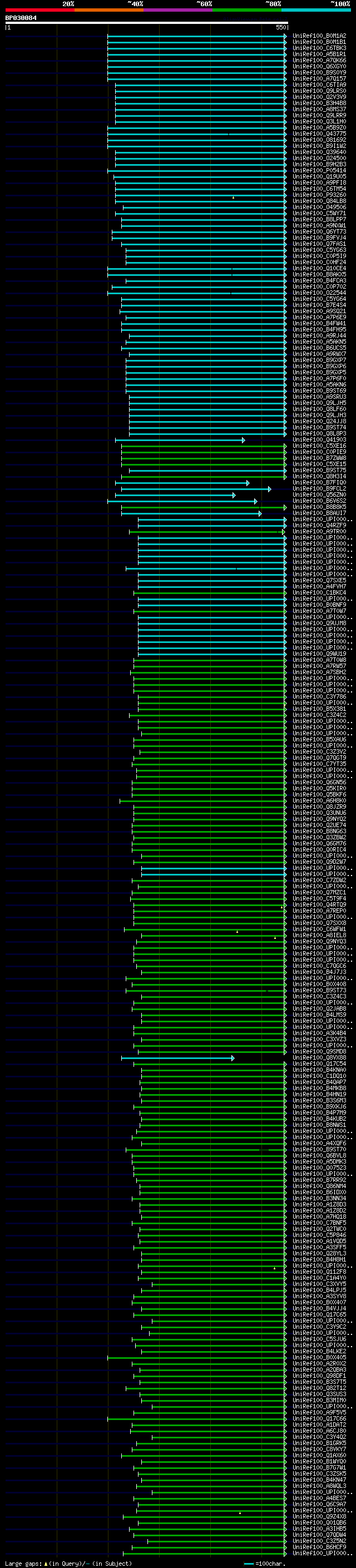Click alignment bar for UniRef100_B7FI00
The width and height of the screenshot is (356, 1568).
coord(182,483)
